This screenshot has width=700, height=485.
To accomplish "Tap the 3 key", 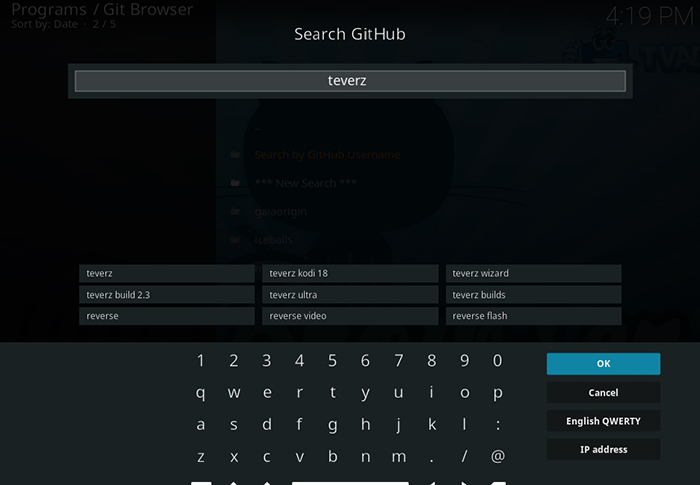I will (x=267, y=360).
